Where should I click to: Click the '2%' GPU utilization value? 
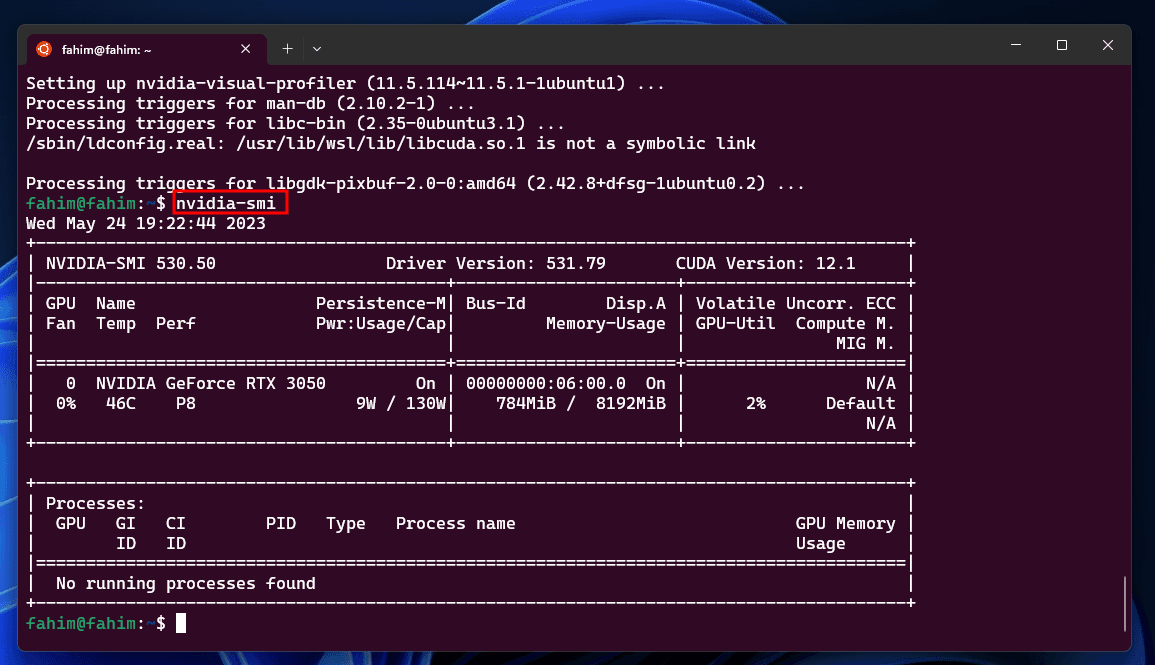coord(756,404)
